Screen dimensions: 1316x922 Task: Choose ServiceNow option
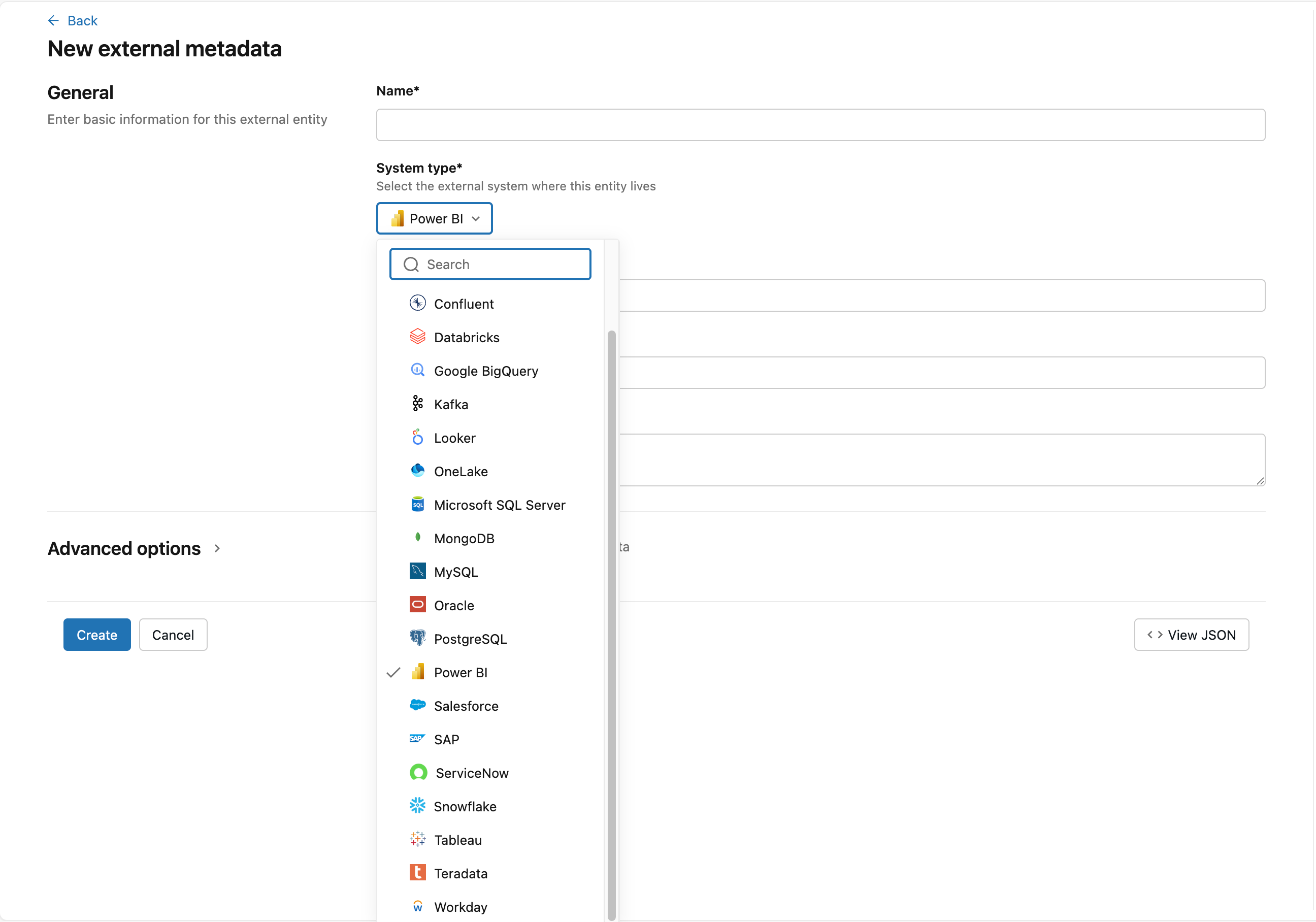pyautogui.click(x=490, y=773)
